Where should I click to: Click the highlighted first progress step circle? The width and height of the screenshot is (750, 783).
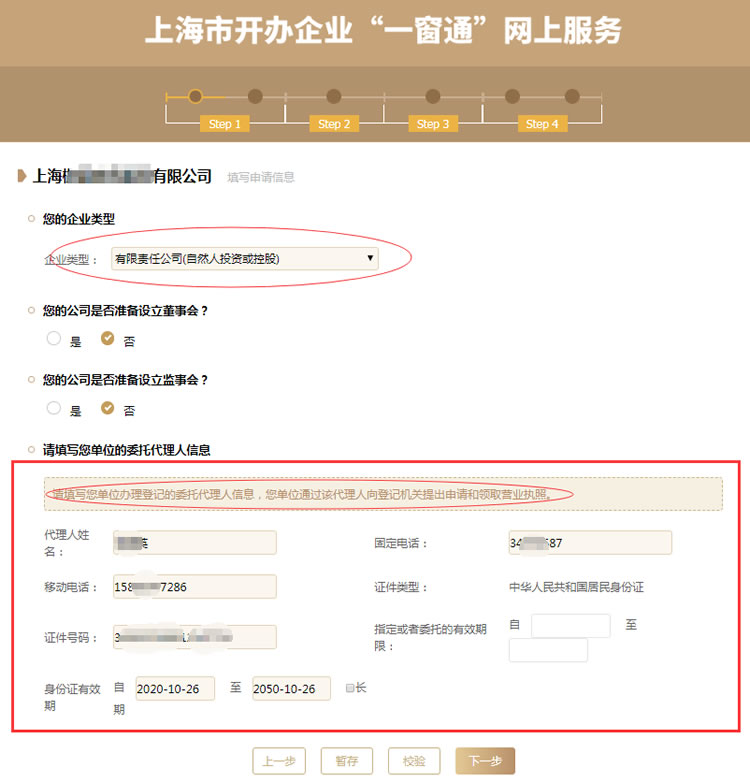pyautogui.click(x=195, y=96)
